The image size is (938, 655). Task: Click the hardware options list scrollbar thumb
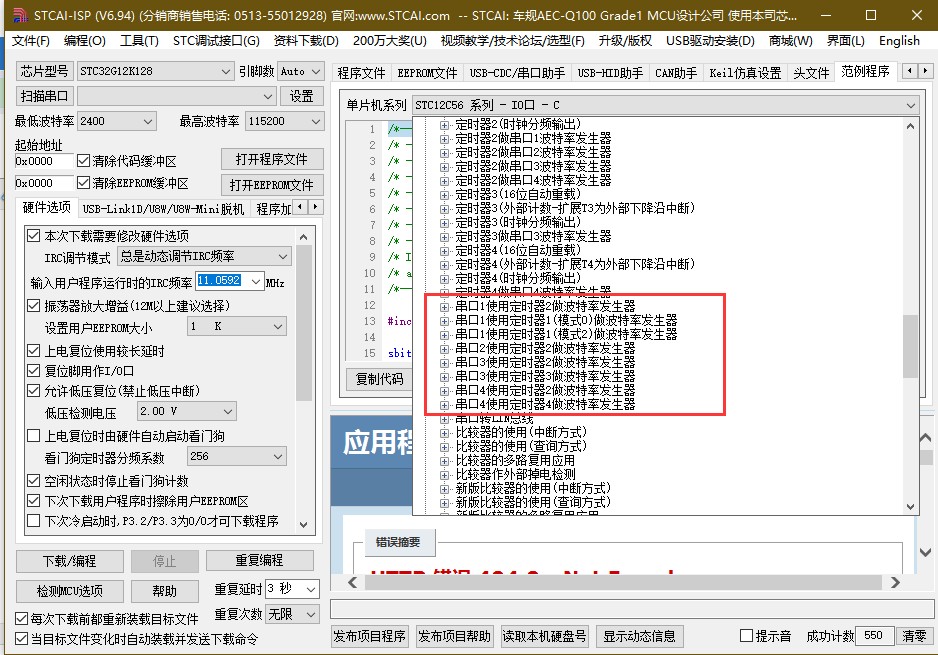(x=304, y=323)
